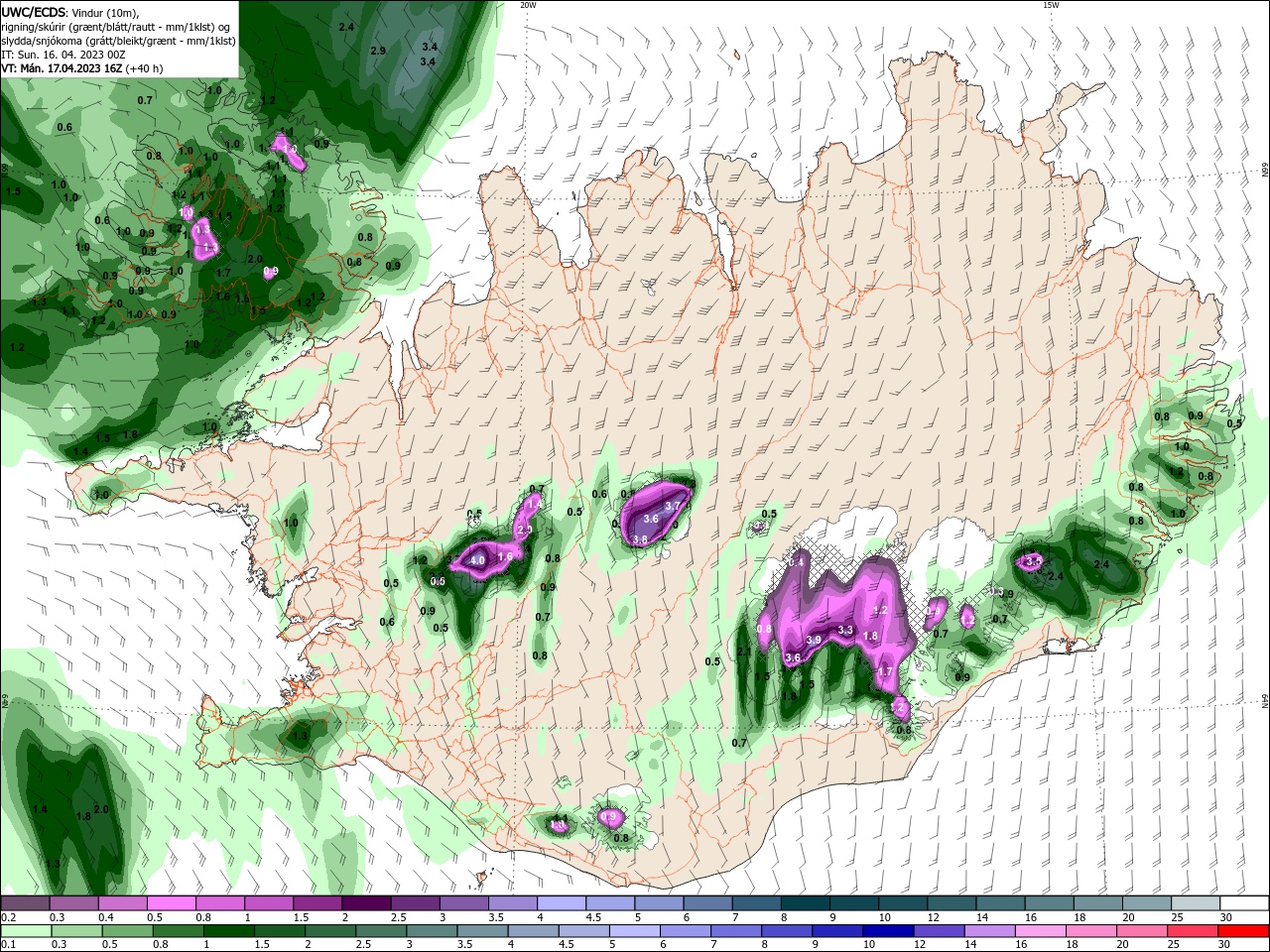Viewport: 1270px width, 952px height.
Task: Pick the 12–14 snow legend swatch
Action: [953, 903]
